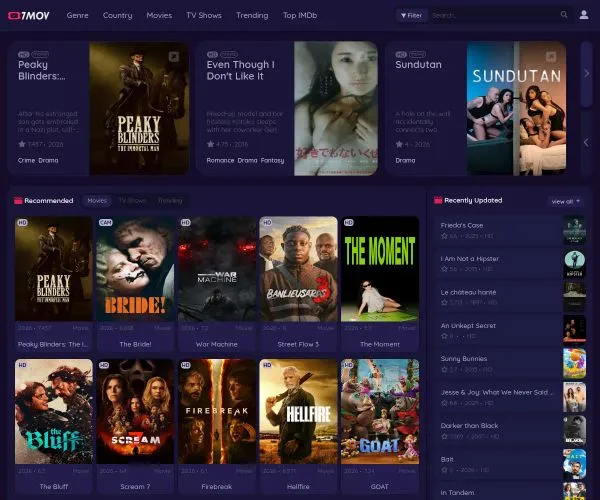The height and width of the screenshot is (500, 600).
Task: Click the next slide arrow on carousel
Action: click(x=586, y=73)
